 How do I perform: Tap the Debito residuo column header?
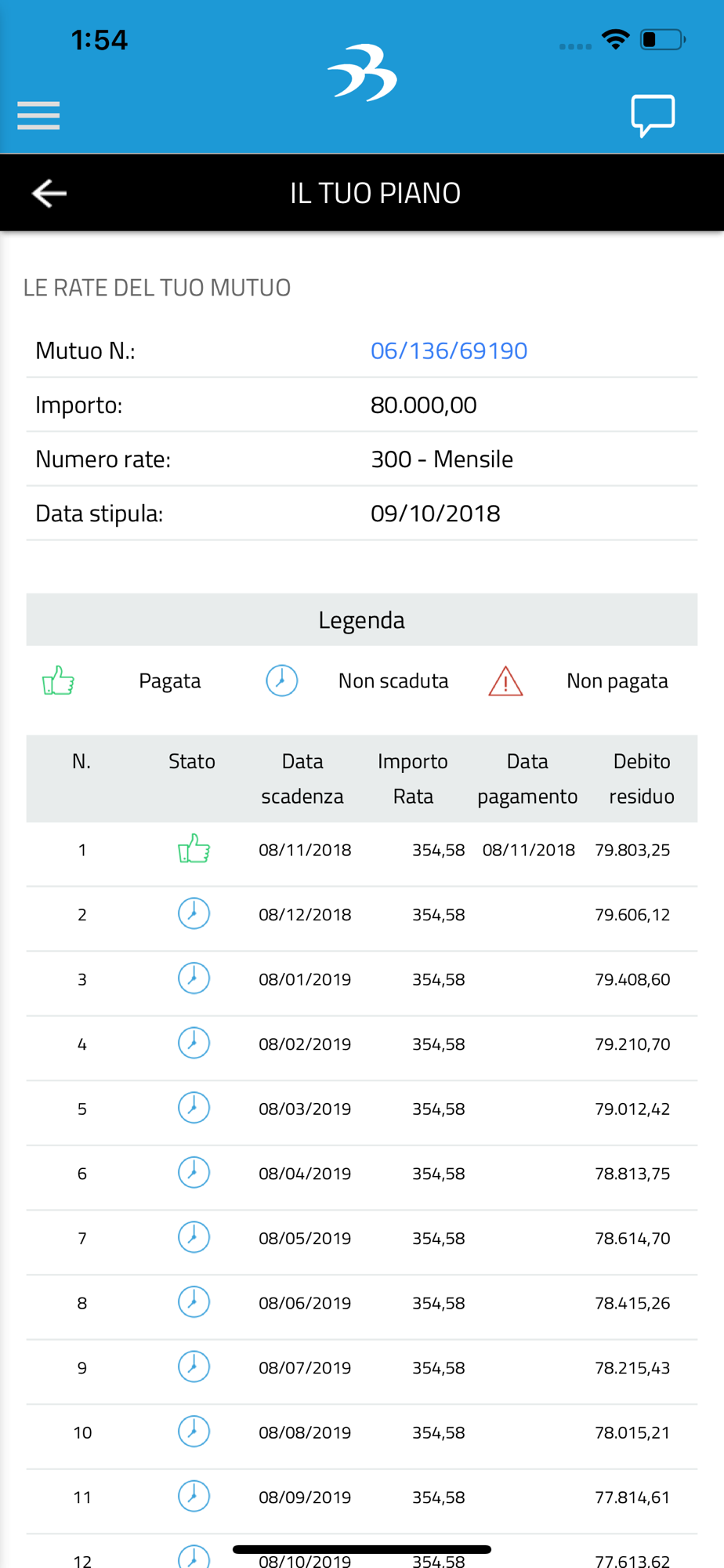[x=642, y=779]
